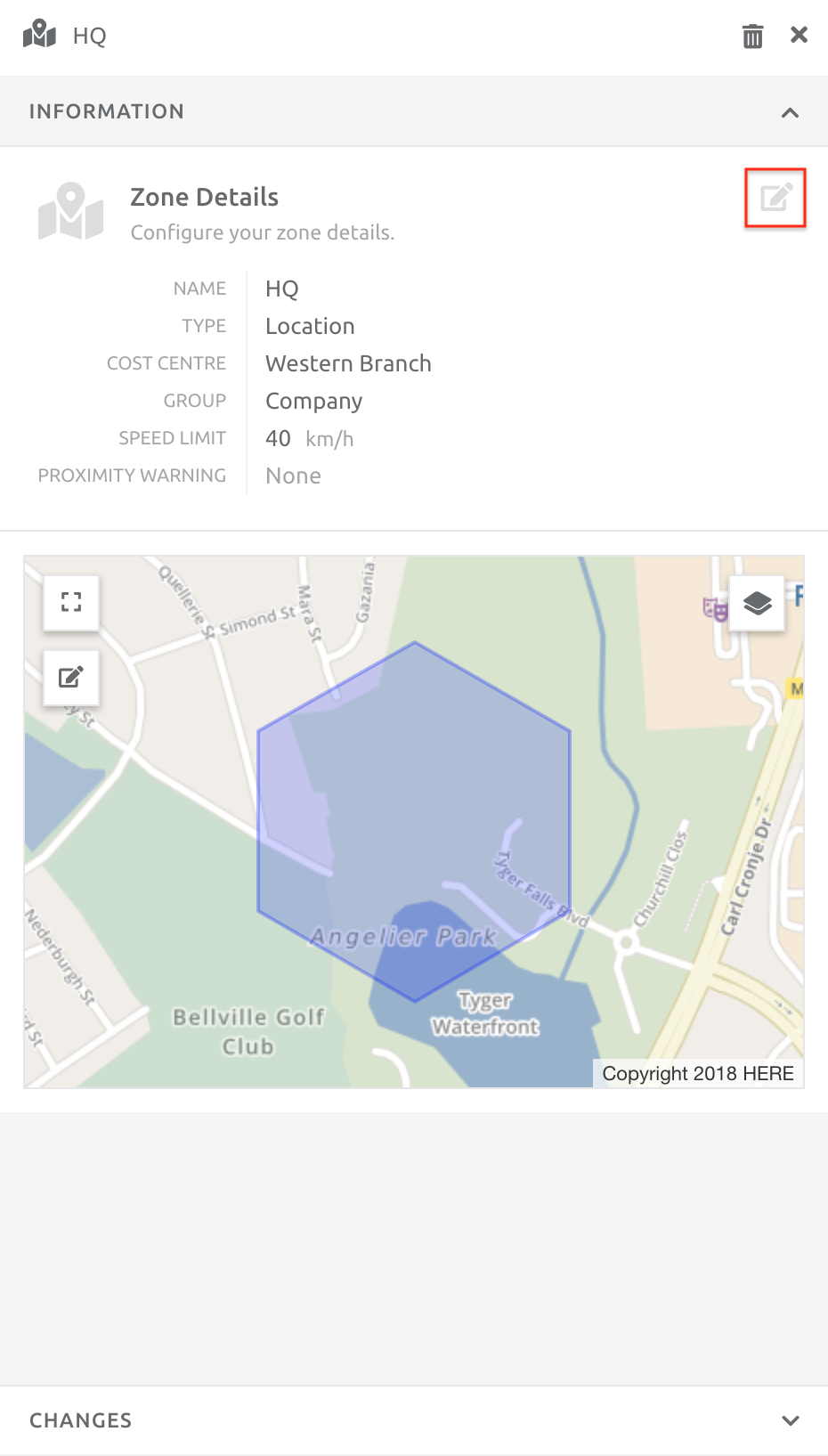Click the None proximity warning value
The height and width of the screenshot is (1456, 828).
[293, 476]
